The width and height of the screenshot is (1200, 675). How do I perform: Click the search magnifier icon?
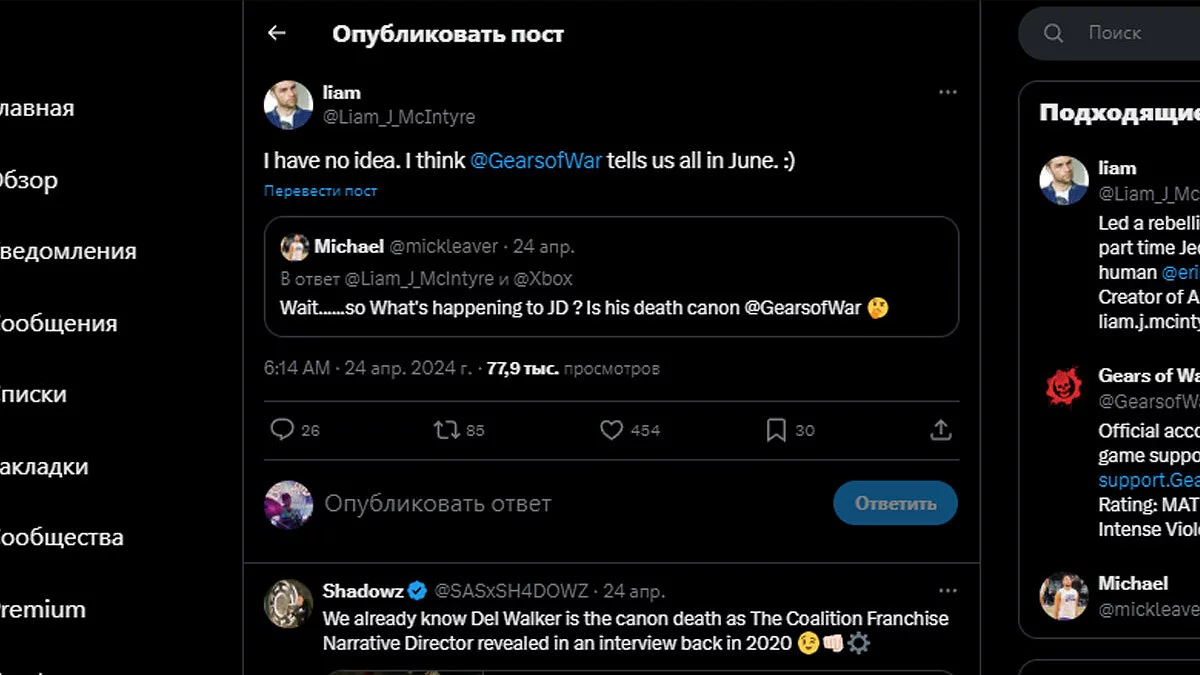pyautogui.click(x=1053, y=33)
